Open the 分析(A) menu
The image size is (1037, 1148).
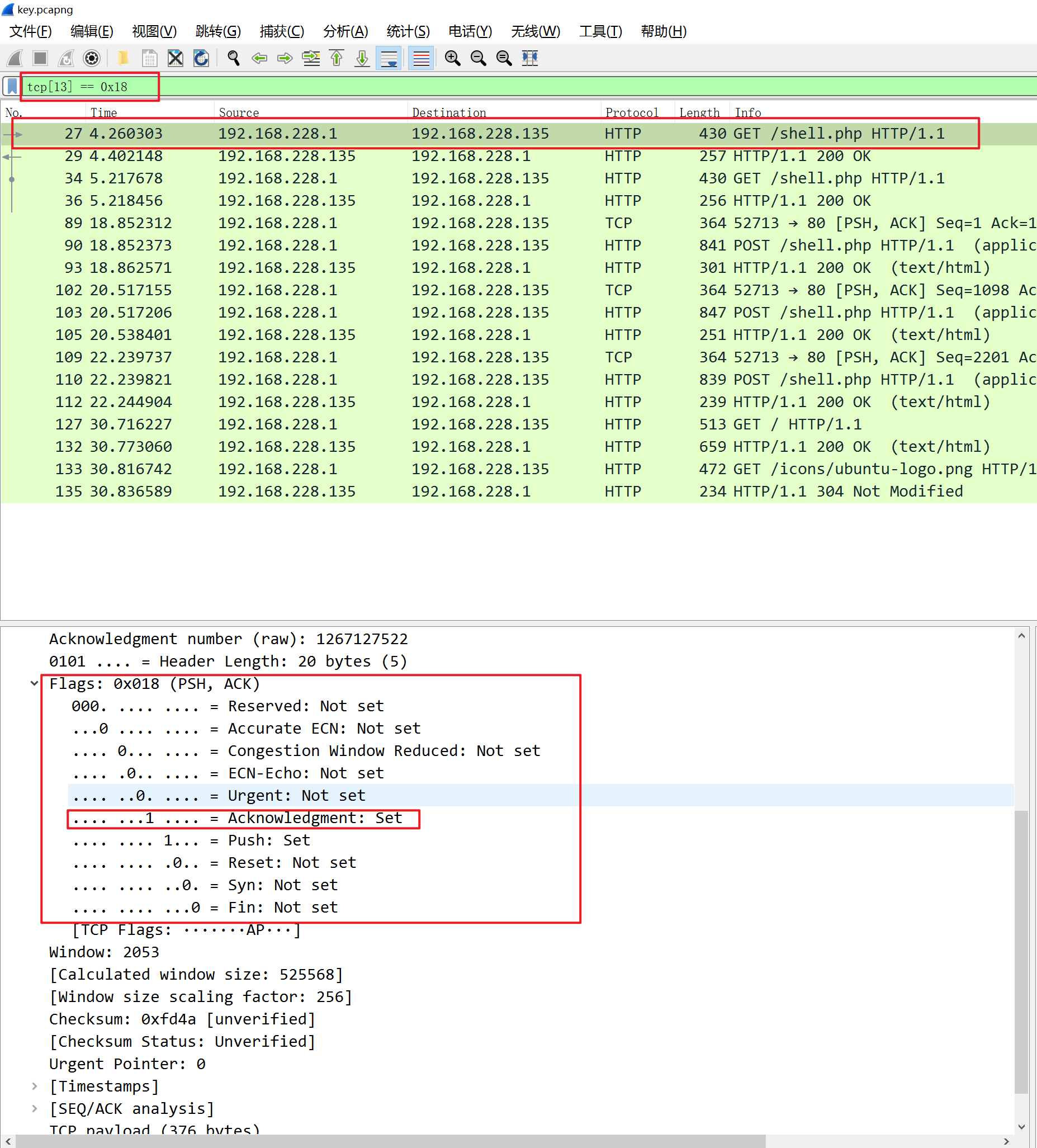pos(345,31)
